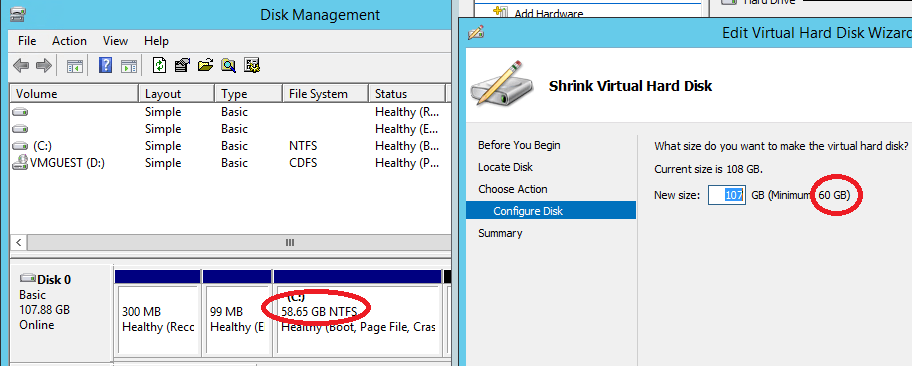Open the View menu
The image size is (912, 366).
coord(115,41)
